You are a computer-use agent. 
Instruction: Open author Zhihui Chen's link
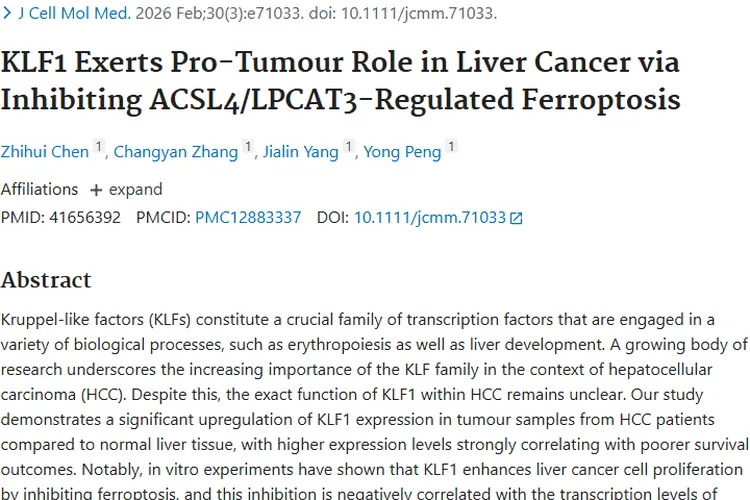coord(44,152)
